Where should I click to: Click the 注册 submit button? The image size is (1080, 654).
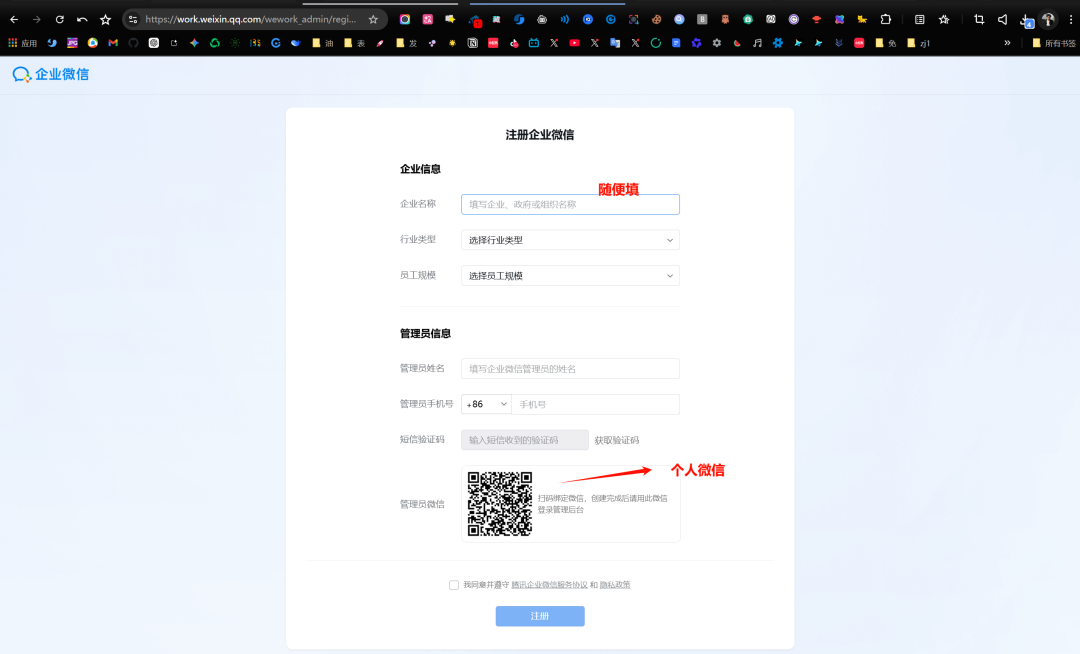click(x=540, y=616)
